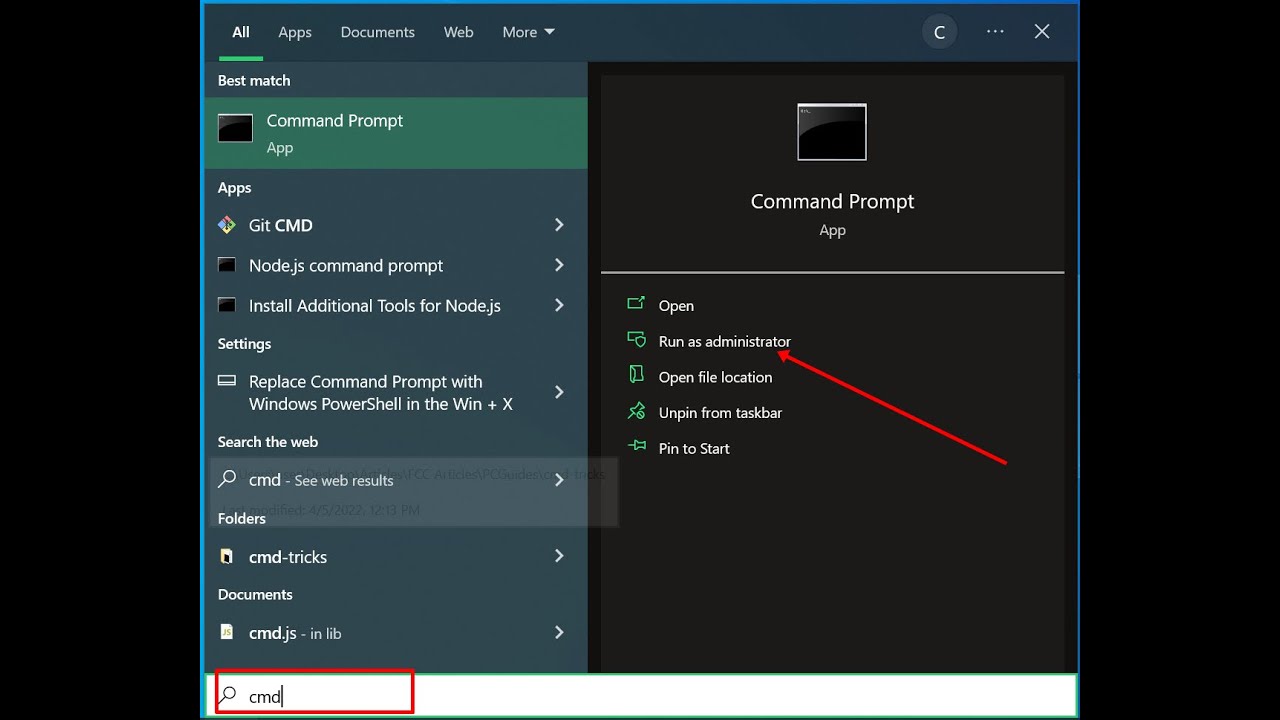
Task: Choose Unpin from taskbar
Action: tap(720, 413)
